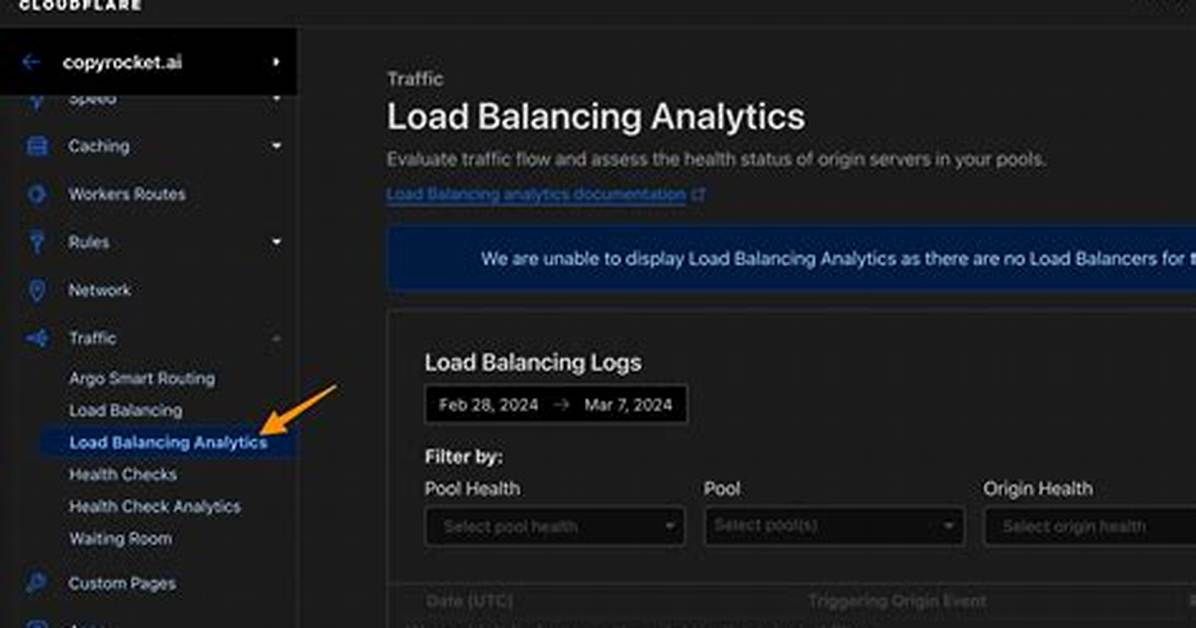The height and width of the screenshot is (628, 1196).
Task: Expand the Speed menu chevron
Action: click(x=276, y=98)
